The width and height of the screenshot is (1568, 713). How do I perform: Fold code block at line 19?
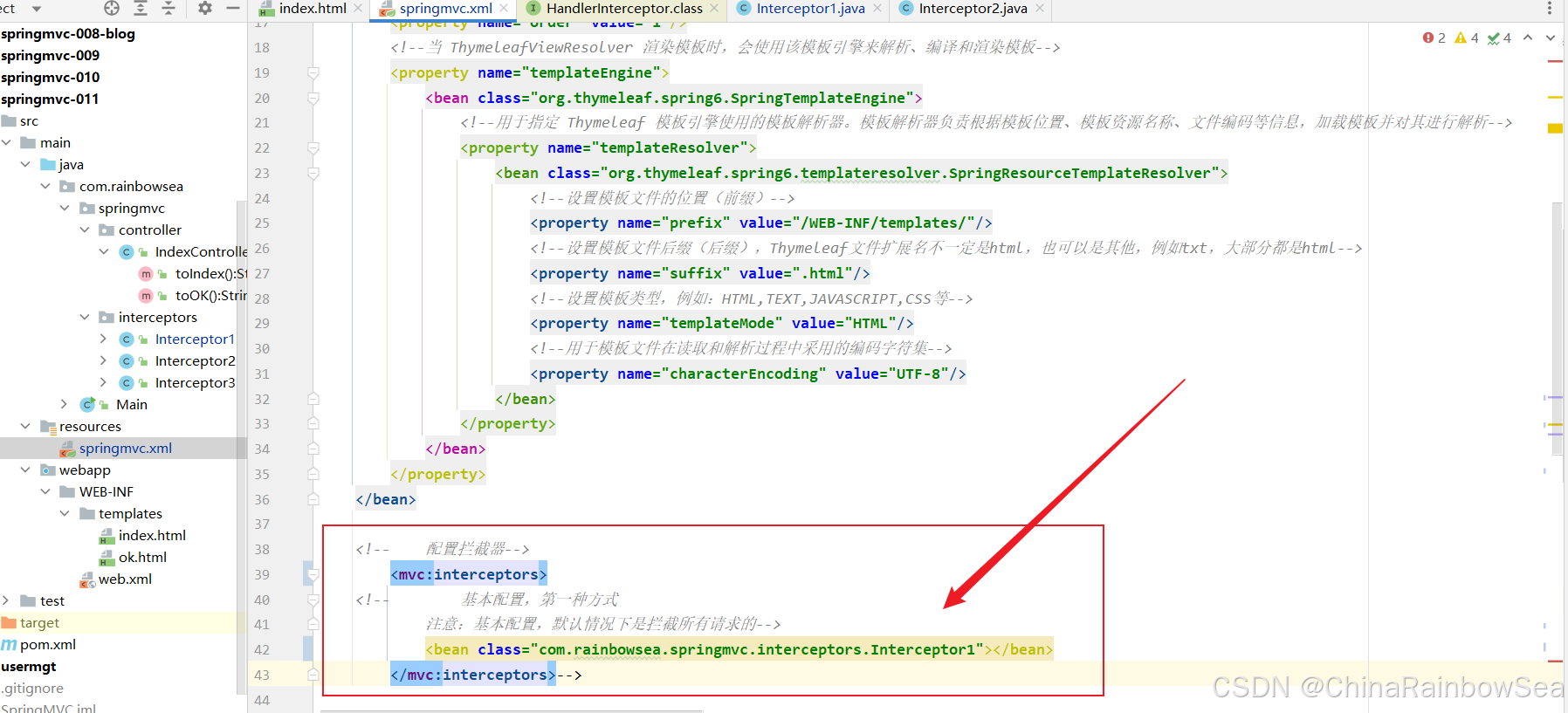click(x=313, y=72)
